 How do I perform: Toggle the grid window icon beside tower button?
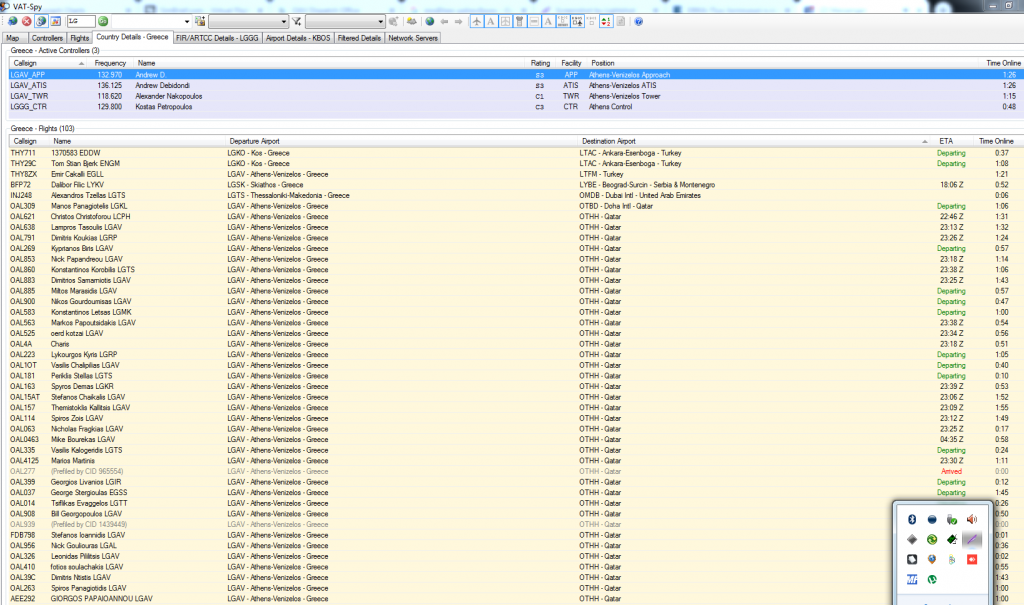tap(505, 22)
